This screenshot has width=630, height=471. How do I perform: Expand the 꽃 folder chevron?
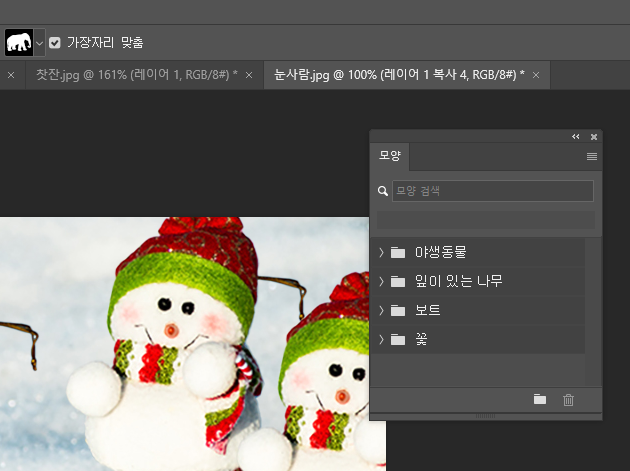[x=381, y=340]
